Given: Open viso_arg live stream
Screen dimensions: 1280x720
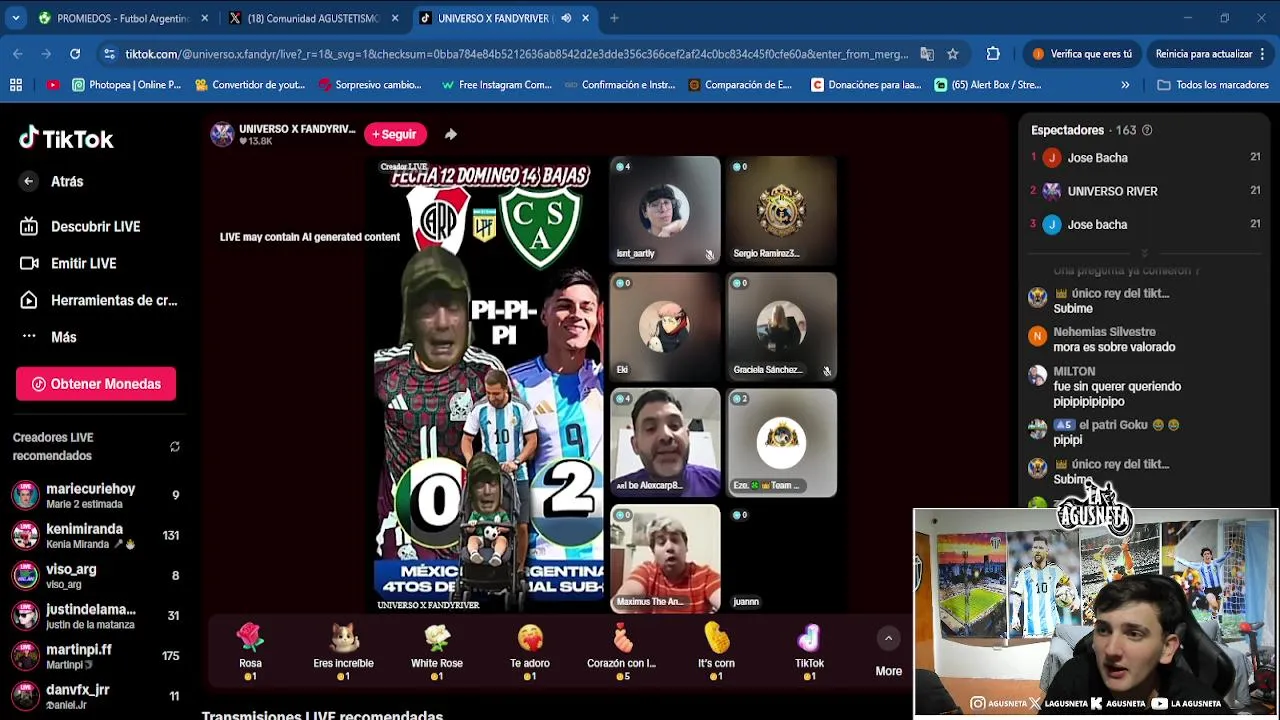Looking at the screenshot, I should [x=95, y=575].
